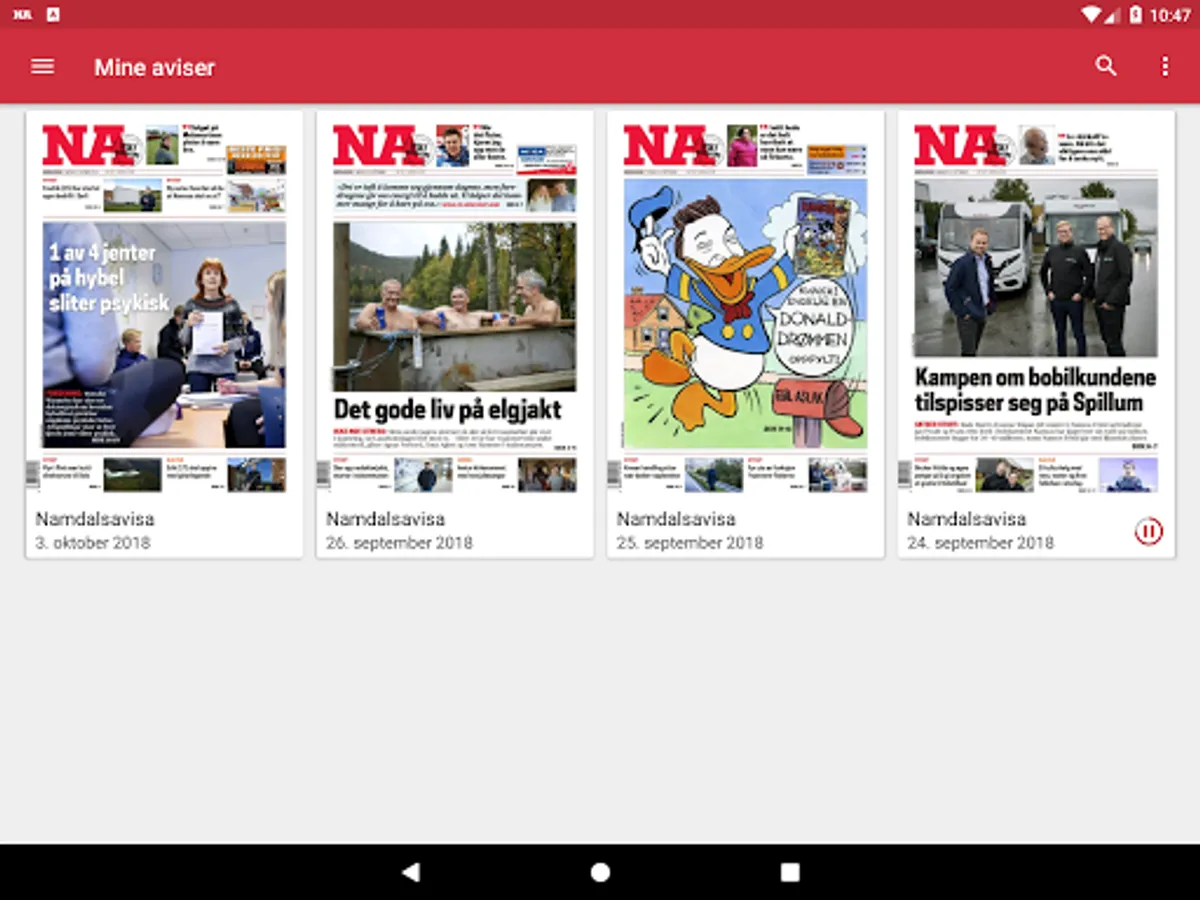Click Namdalsavisa label above 26. september 2018
Viewport: 1200px width, 900px height.
coord(386,519)
